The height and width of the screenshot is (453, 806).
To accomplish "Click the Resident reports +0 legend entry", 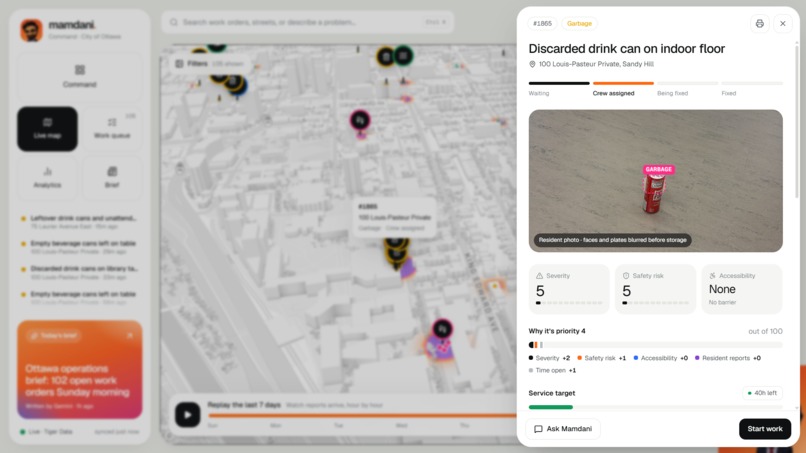I will [727, 358].
